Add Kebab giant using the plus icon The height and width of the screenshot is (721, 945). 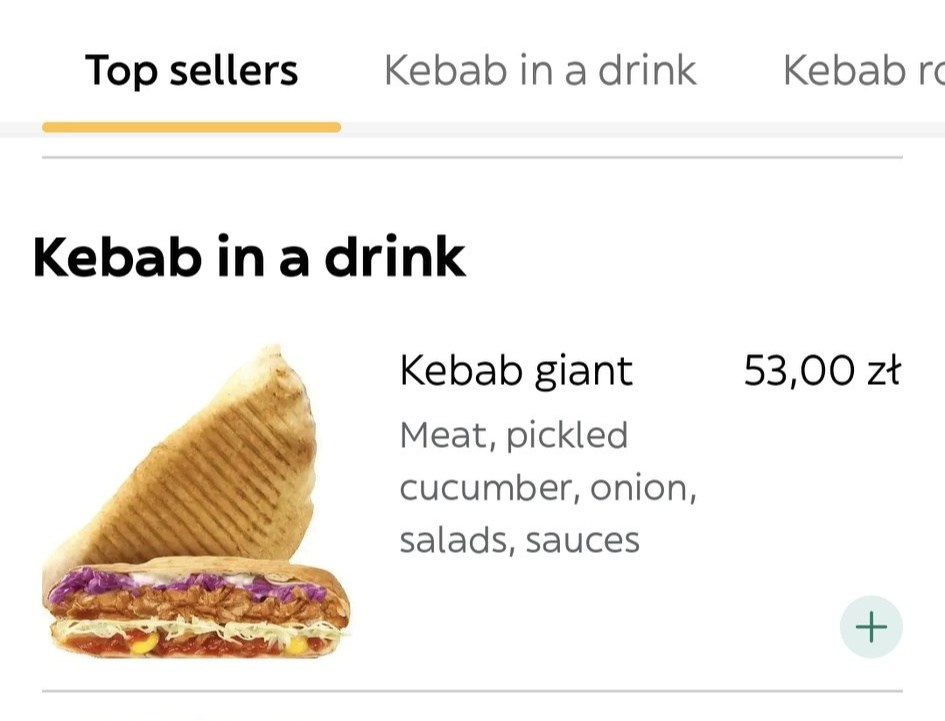[x=871, y=627]
